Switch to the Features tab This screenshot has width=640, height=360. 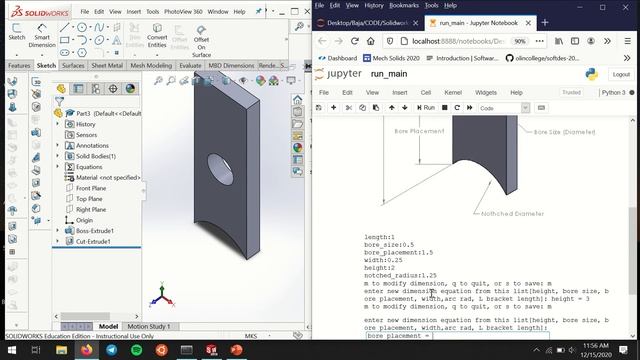pos(19,65)
